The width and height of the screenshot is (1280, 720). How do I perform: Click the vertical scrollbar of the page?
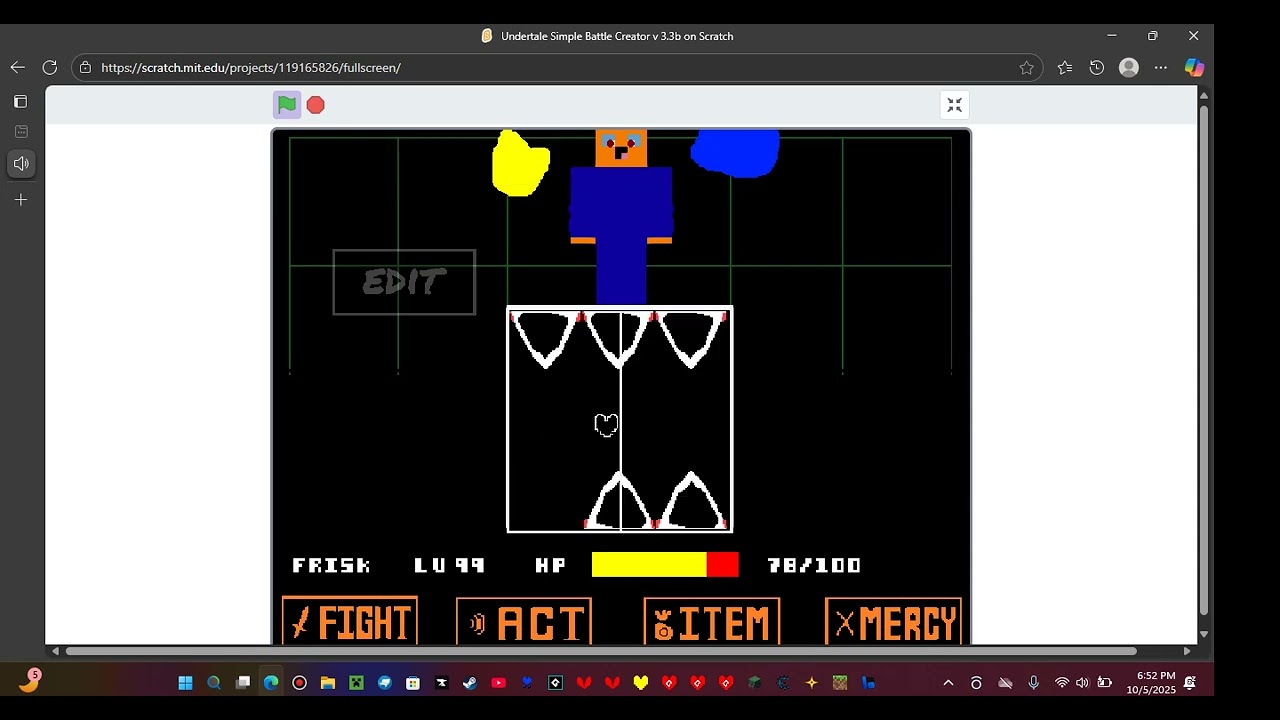pos(1203,360)
